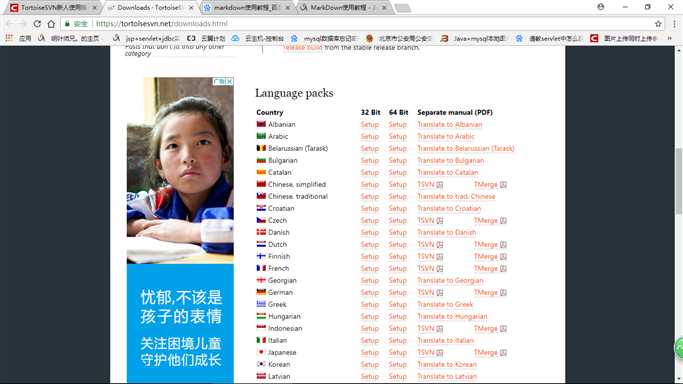
Task: Bookmark this page with the star icon
Action: pyautogui.click(x=658, y=24)
